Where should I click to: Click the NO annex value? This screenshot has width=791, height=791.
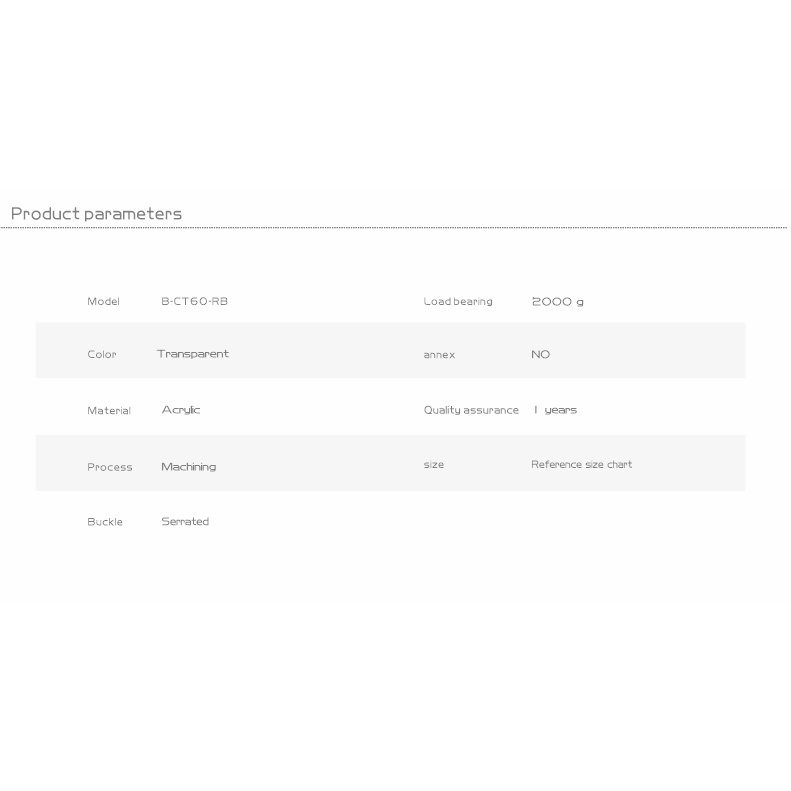(x=540, y=354)
